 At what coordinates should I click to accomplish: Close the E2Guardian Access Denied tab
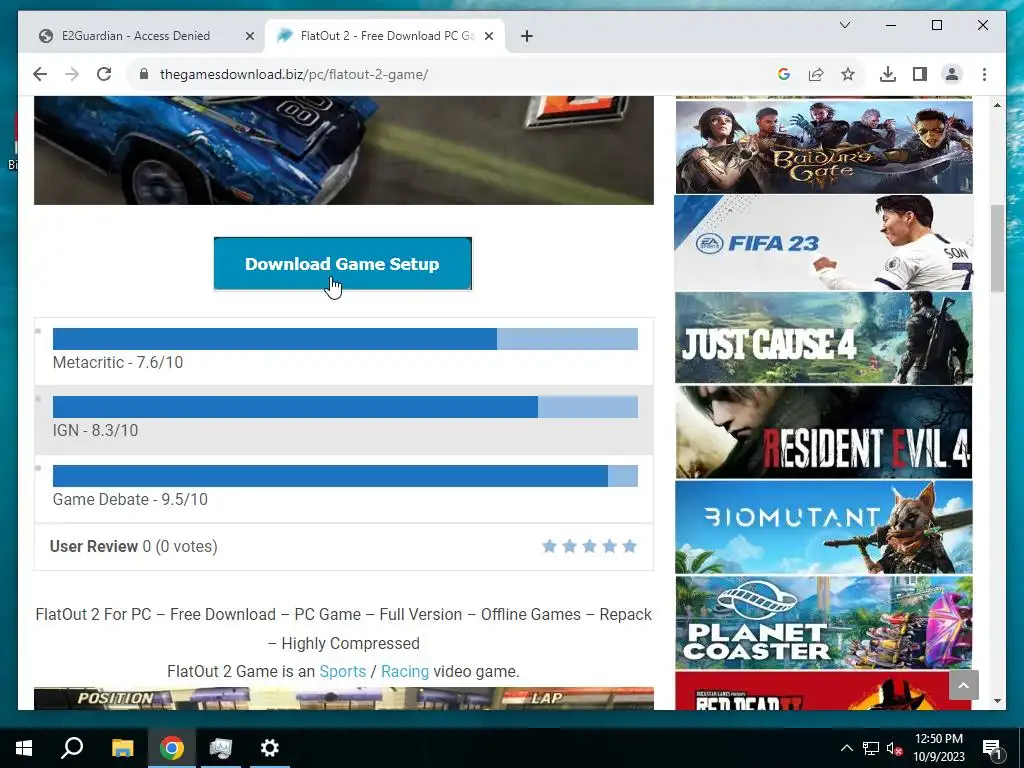click(249, 36)
